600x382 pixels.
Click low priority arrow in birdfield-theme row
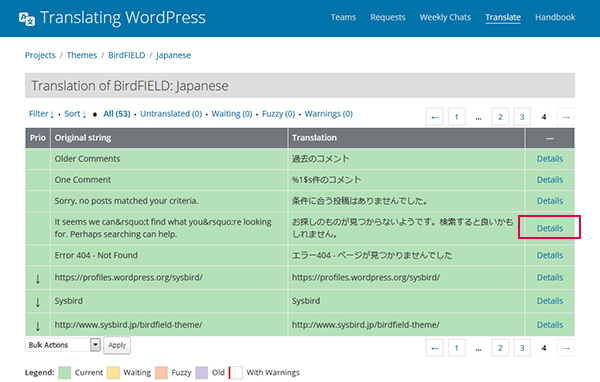(x=38, y=326)
